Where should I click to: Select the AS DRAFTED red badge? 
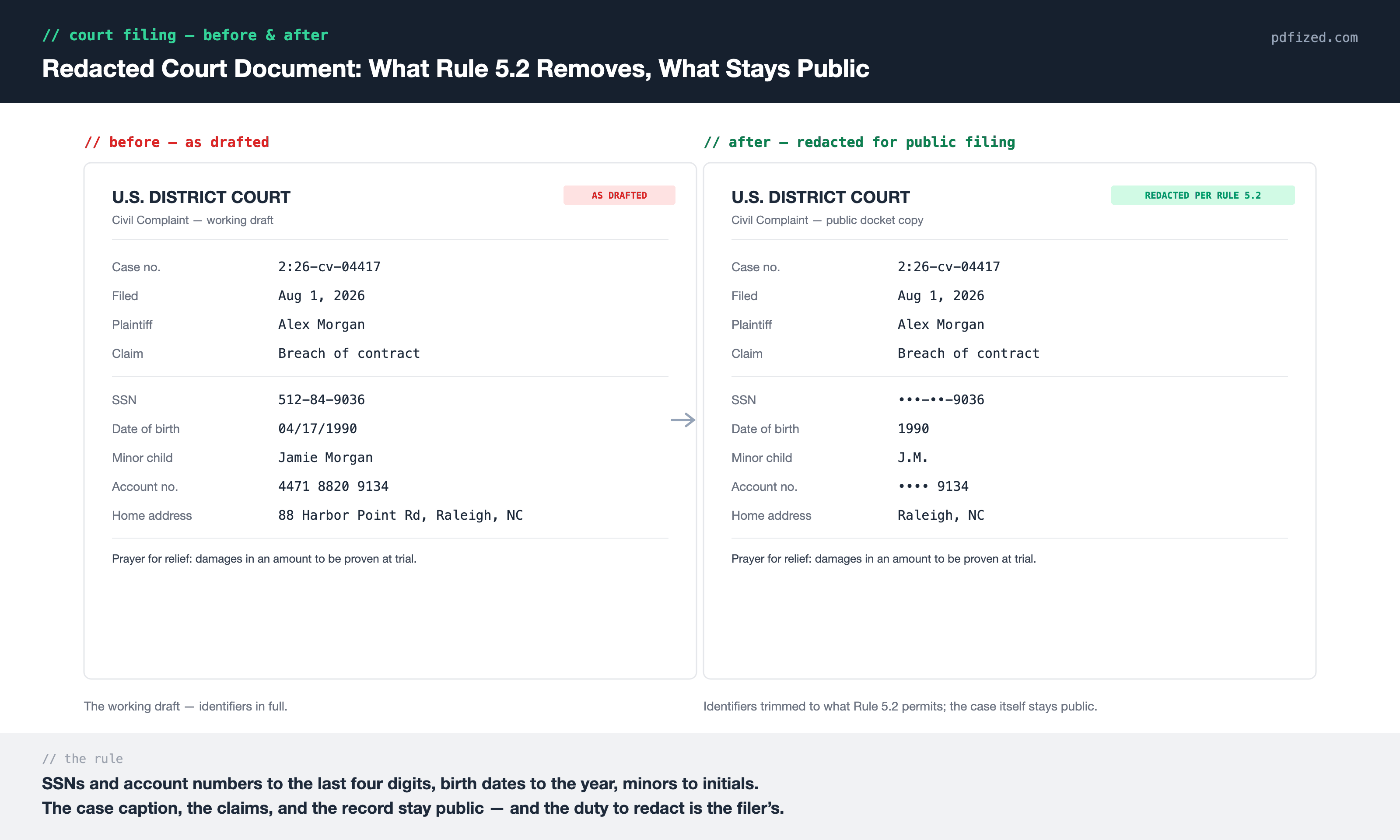[619, 195]
